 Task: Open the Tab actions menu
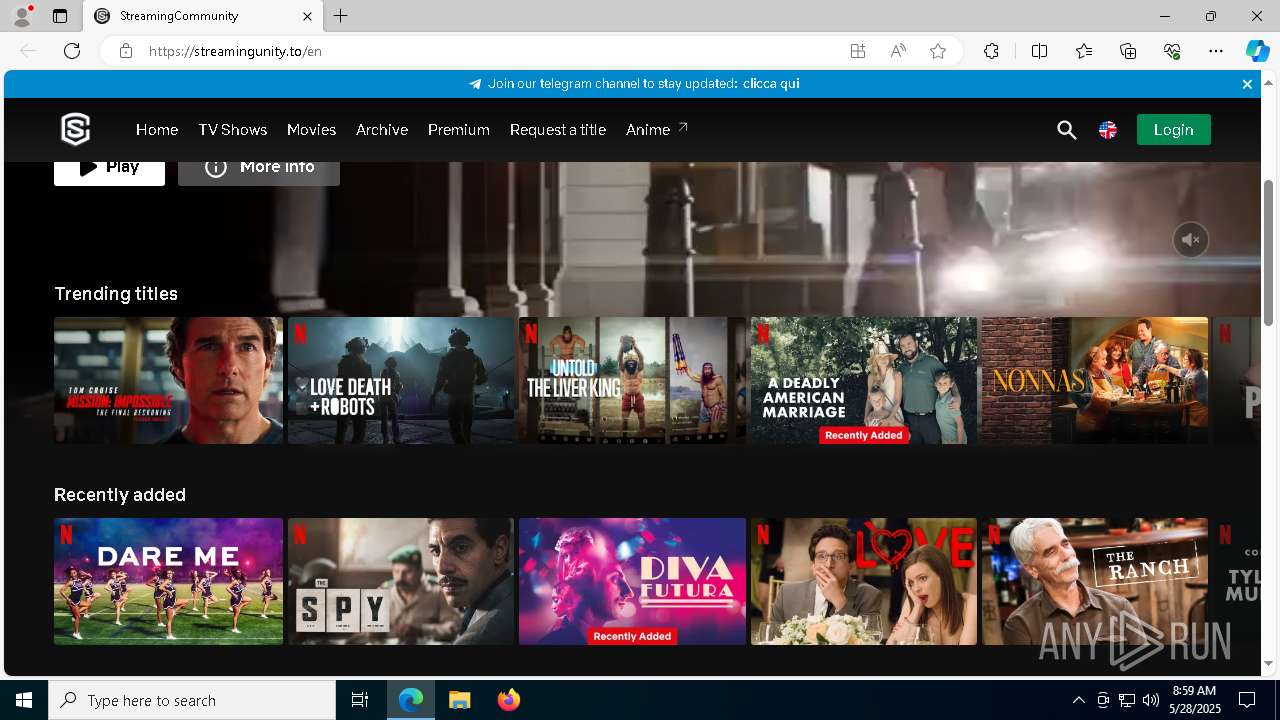click(60, 16)
